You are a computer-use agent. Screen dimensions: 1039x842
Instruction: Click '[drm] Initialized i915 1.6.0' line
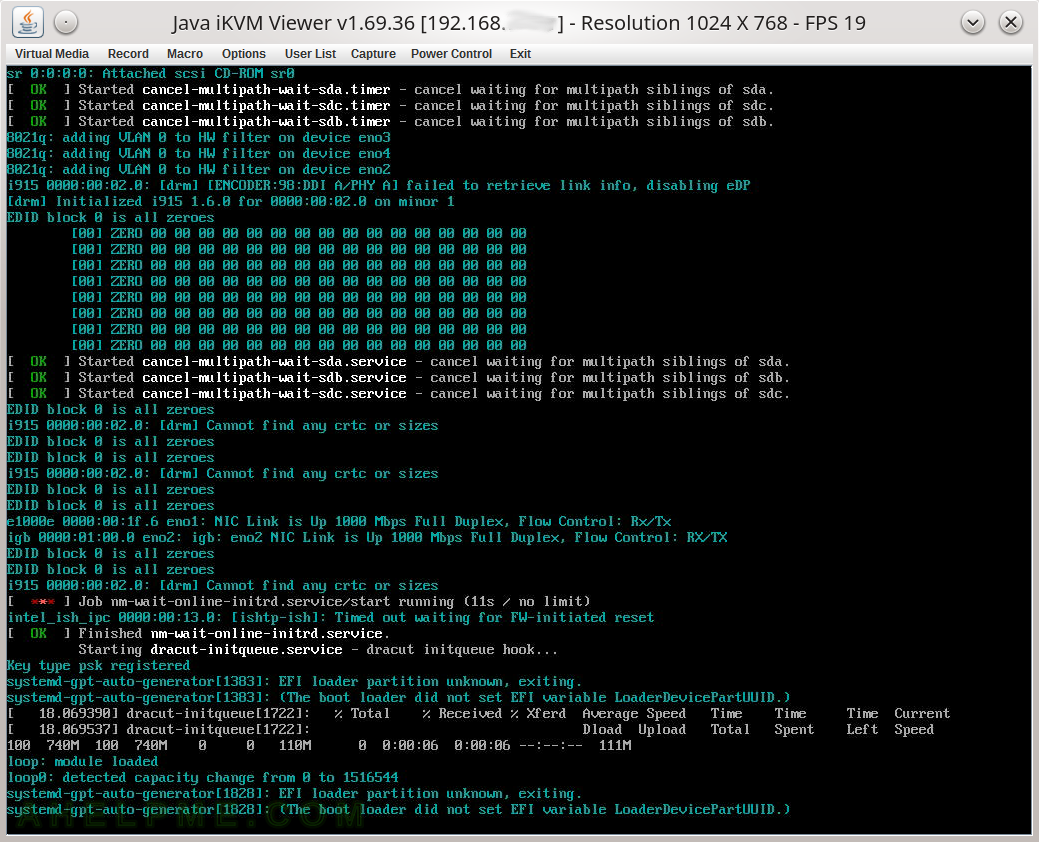click(x=231, y=201)
